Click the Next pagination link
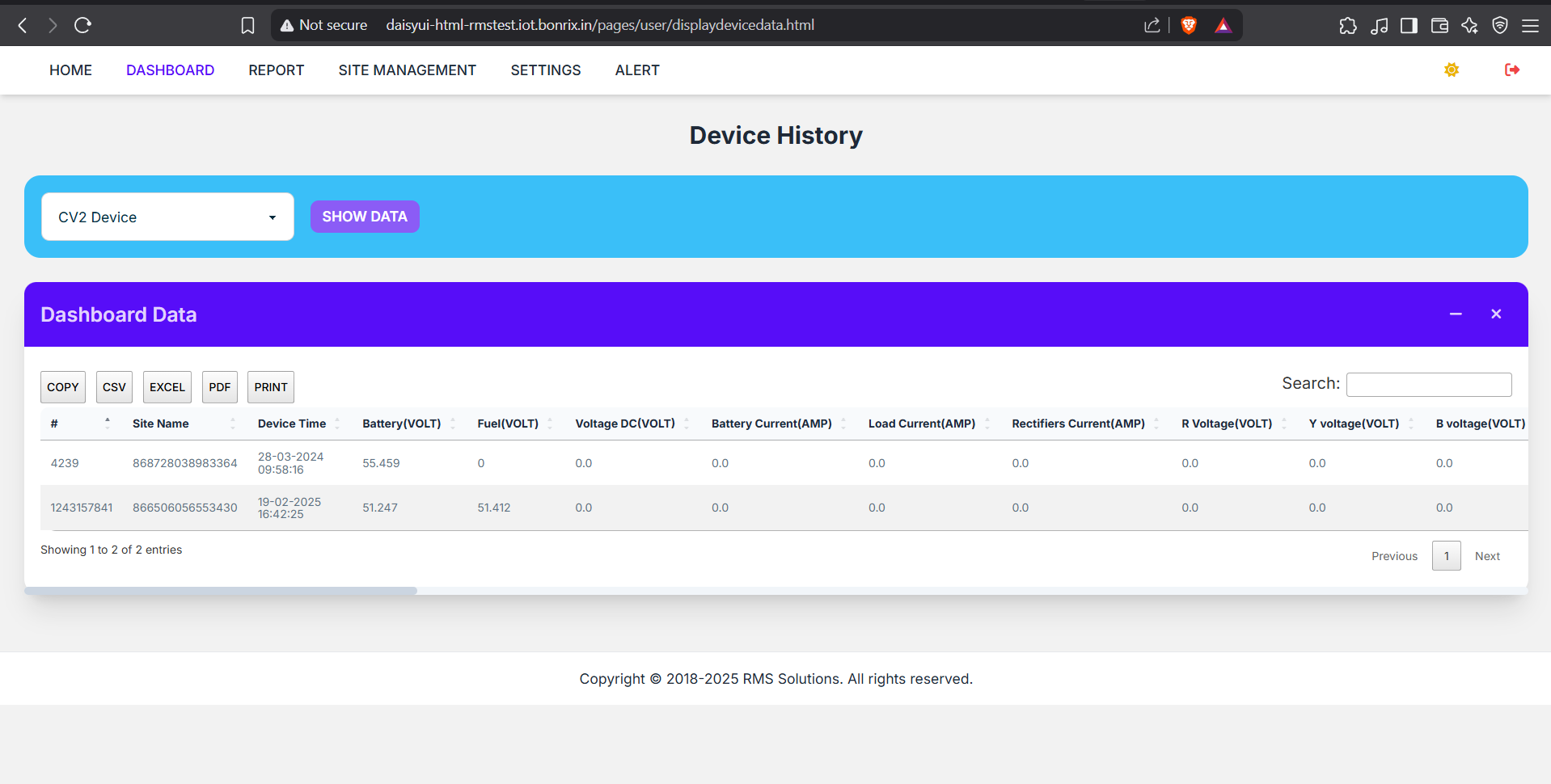1551x784 pixels. click(x=1487, y=556)
